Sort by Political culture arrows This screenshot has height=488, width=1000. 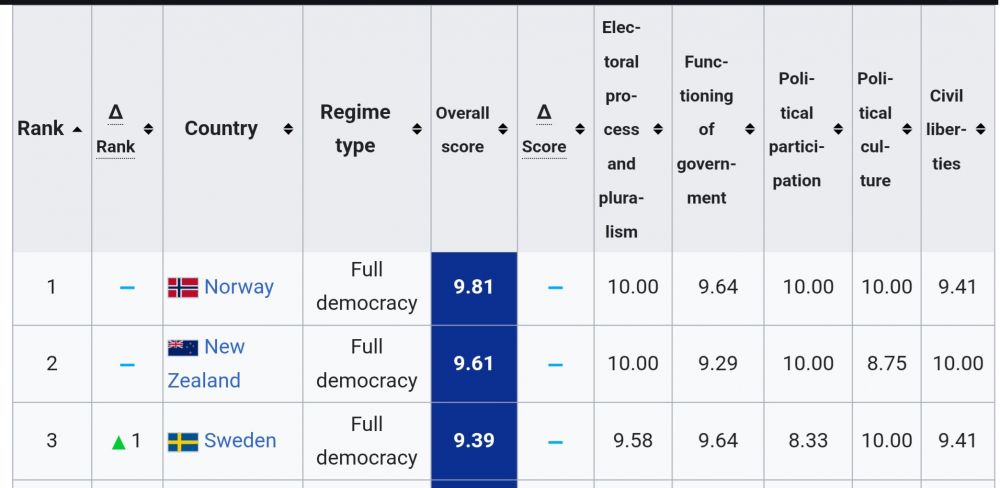pos(907,129)
